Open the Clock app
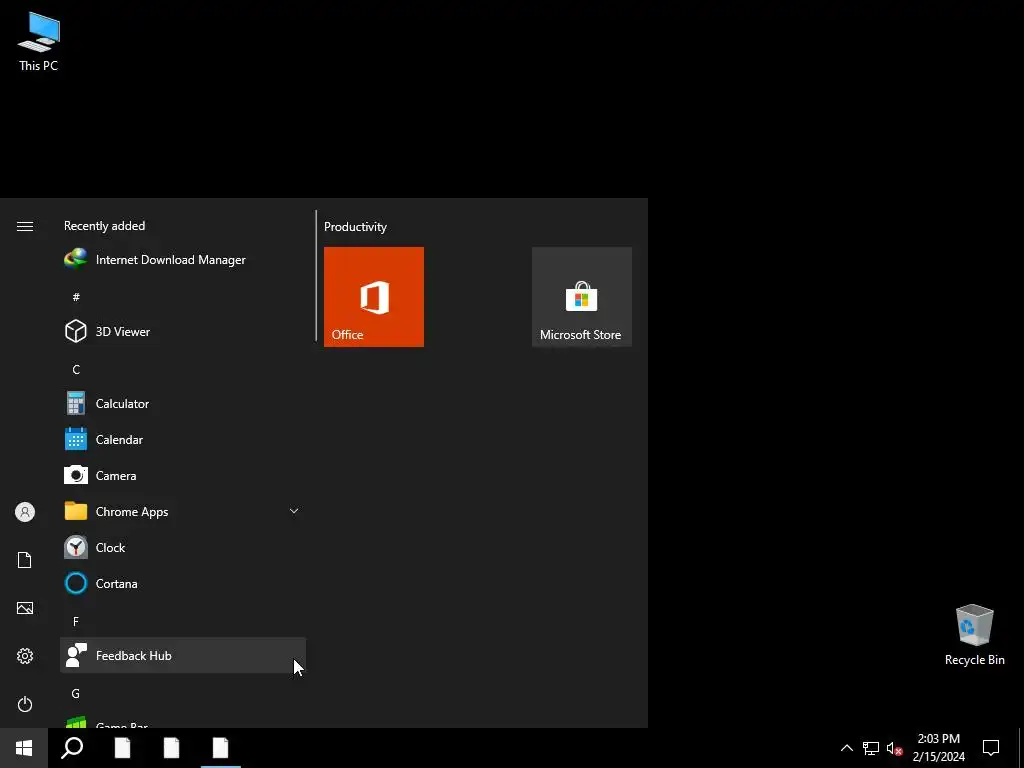The image size is (1024, 768). point(183,547)
